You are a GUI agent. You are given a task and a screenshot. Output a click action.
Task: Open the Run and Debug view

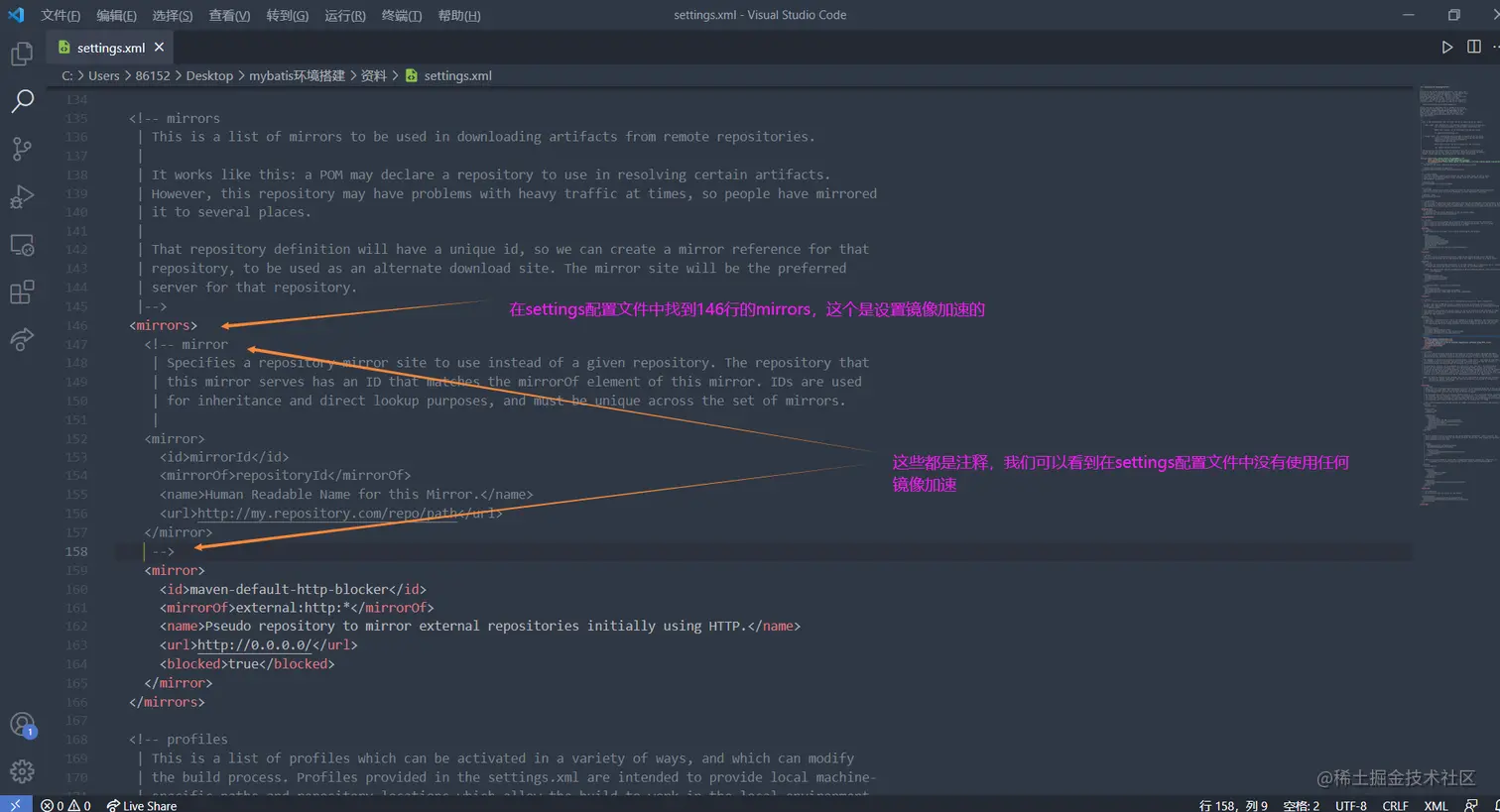click(22, 196)
